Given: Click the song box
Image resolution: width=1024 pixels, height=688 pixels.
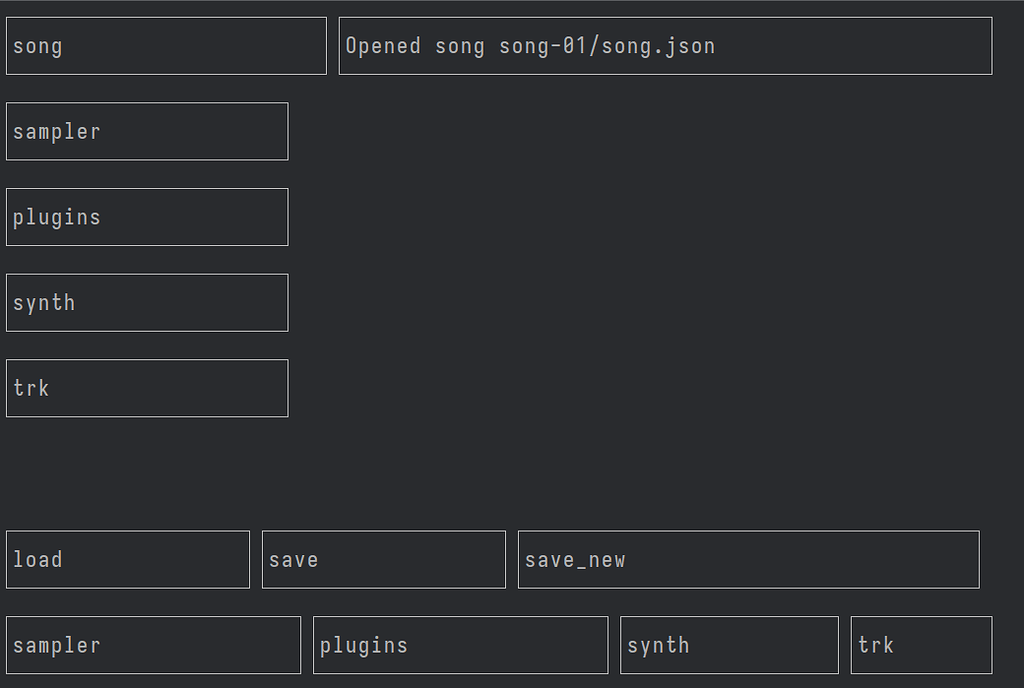Looking at the screenshot, I should (x=166, y=46).
